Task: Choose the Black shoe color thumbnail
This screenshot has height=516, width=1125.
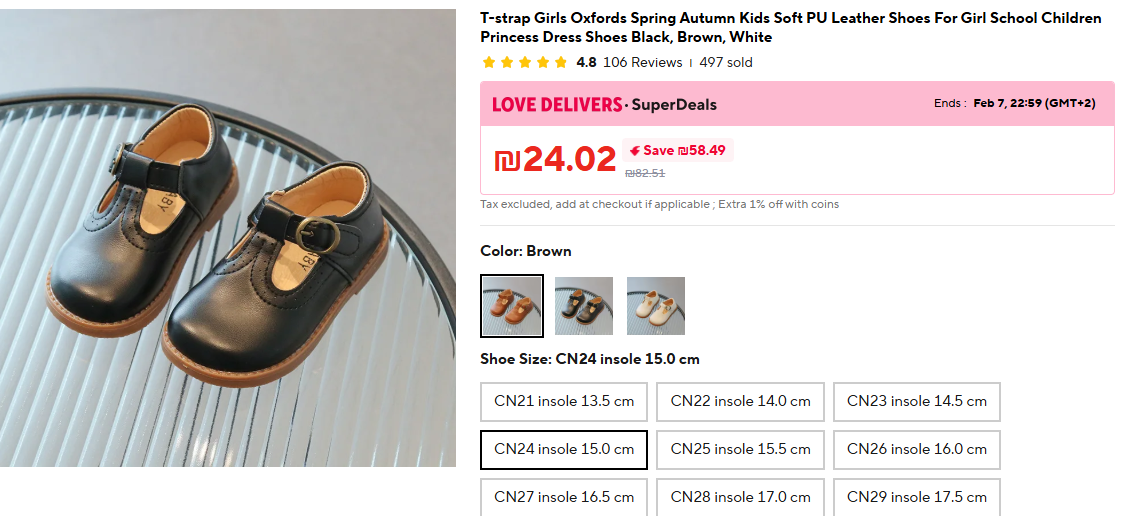Action: coord(584,306)
